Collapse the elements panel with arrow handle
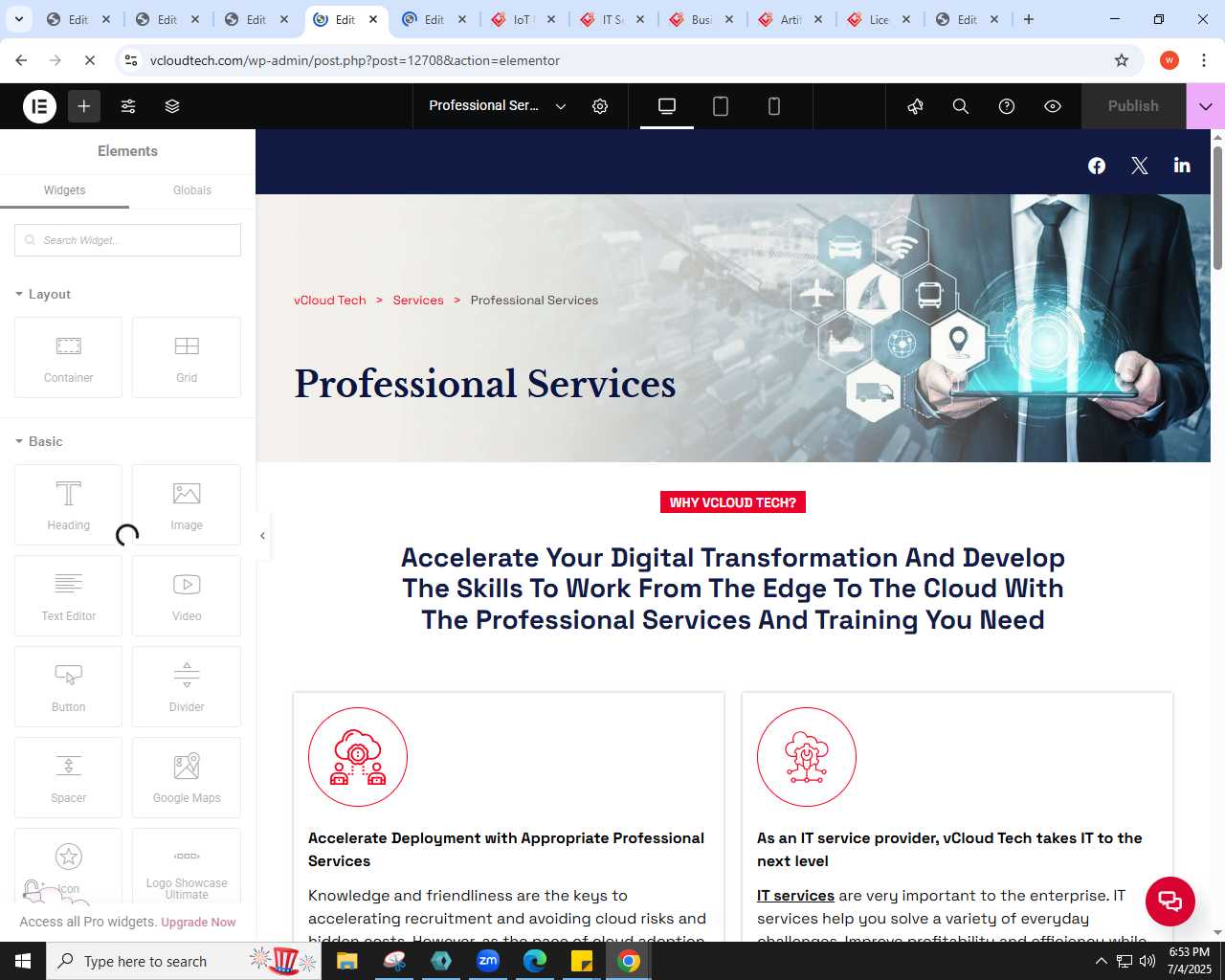This screenshot has width=1225, height=980. (262, 536)
